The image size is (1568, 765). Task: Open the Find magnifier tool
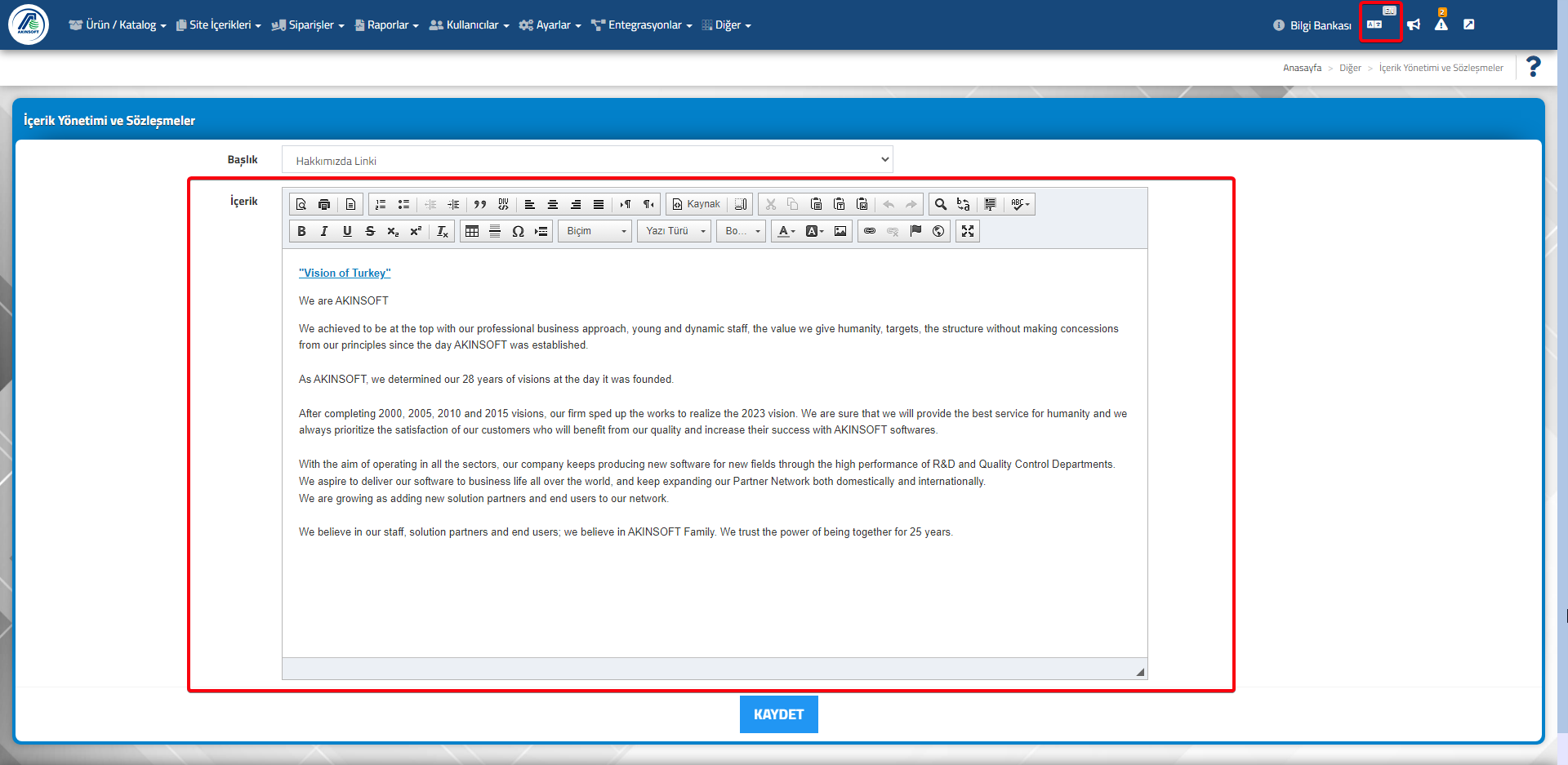click(941, 204)
